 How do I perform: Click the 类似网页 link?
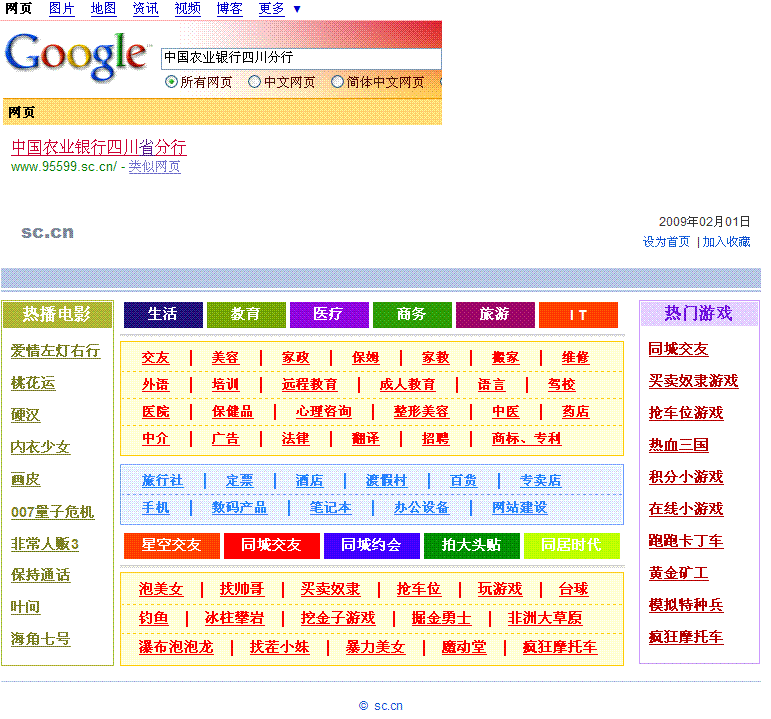tap(154, 167)
